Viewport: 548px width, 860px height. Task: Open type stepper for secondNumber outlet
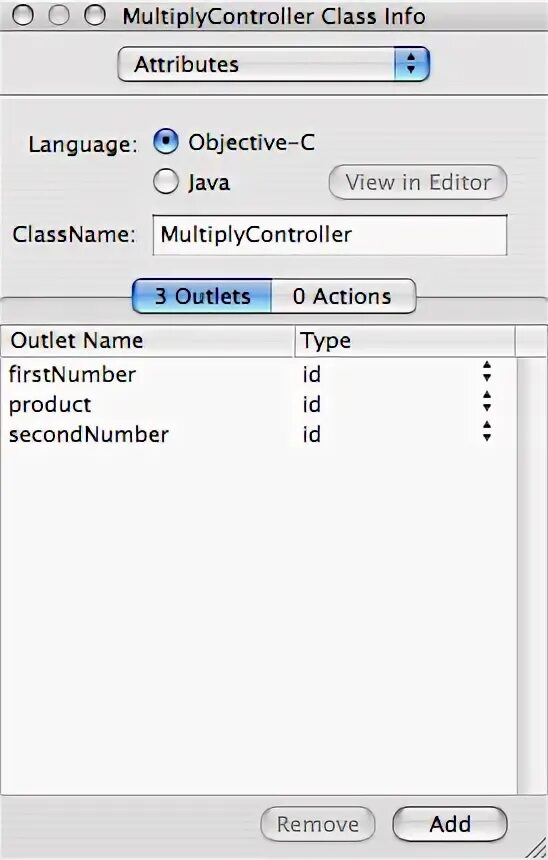click(487, 432)
